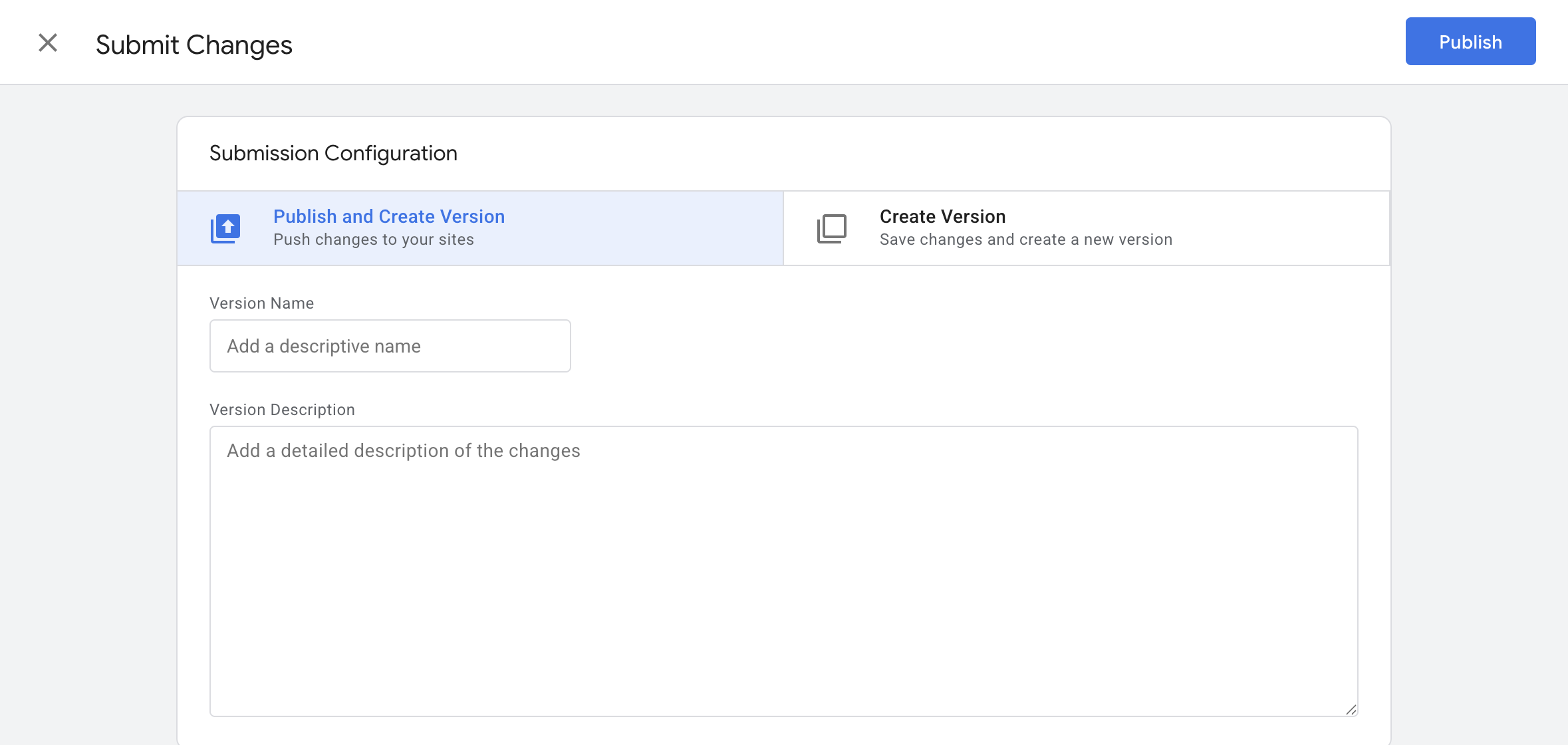Click the Version Name label

261,303
